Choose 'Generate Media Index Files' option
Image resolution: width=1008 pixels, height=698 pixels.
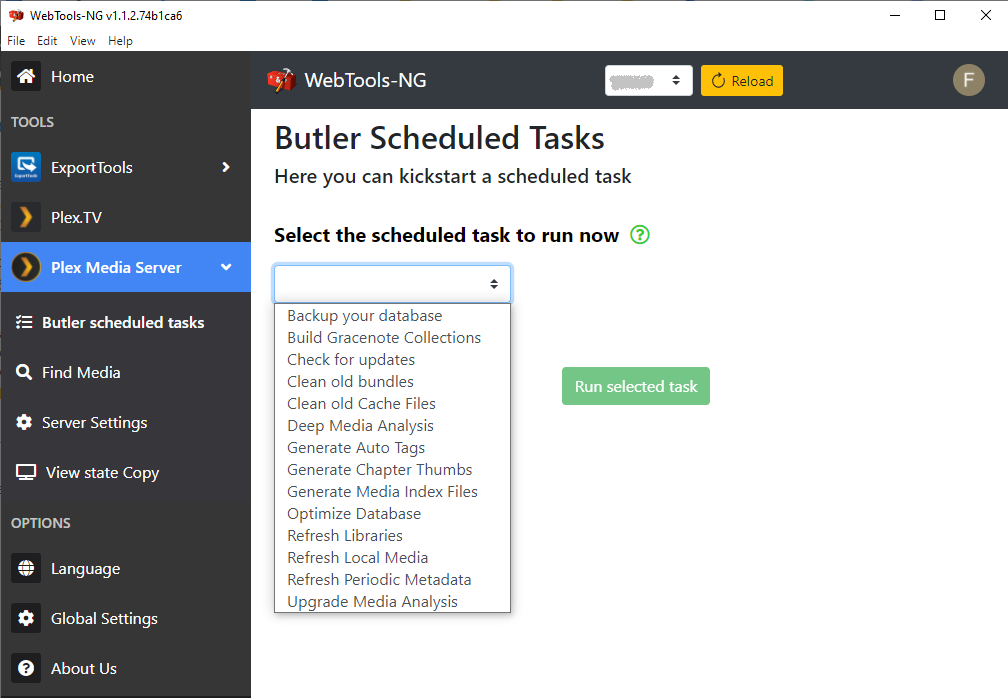pyautogui.click(x=392, y=492)
